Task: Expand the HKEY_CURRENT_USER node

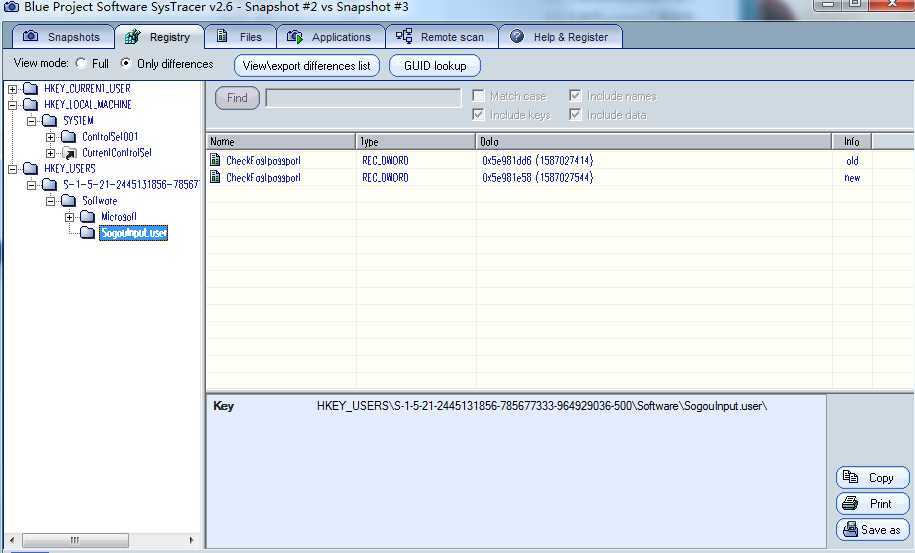Action: tap(13, 89)
